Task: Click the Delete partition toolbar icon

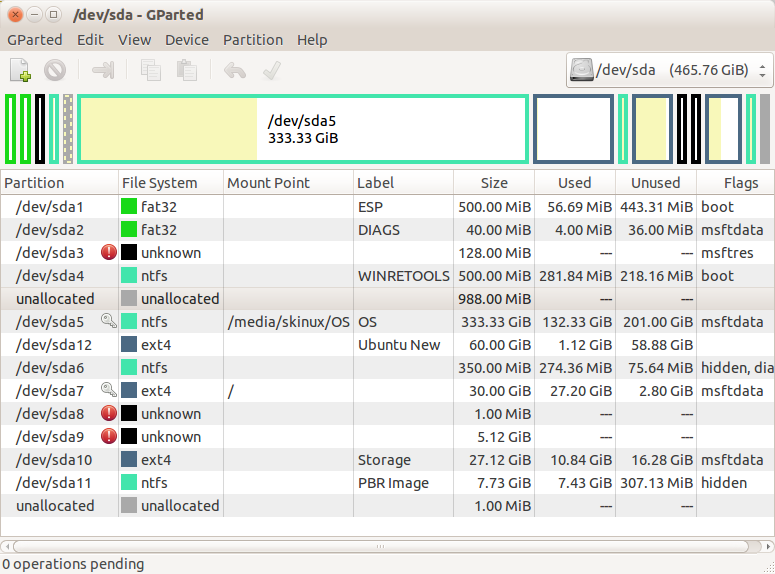Action: 55,71
